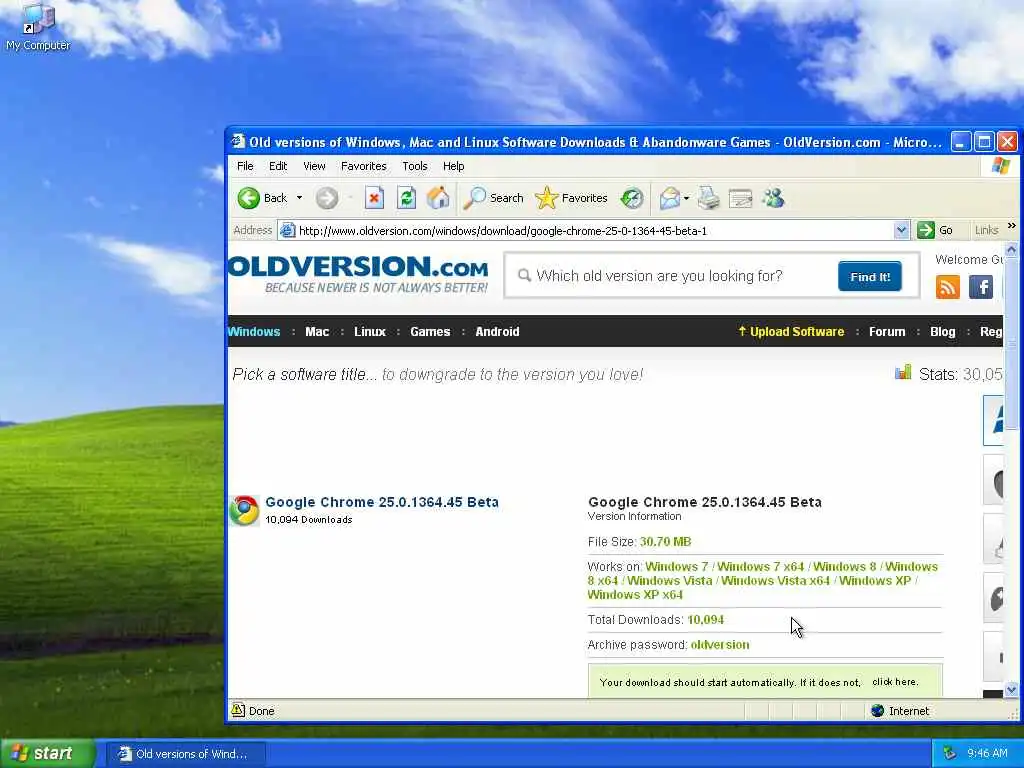
Task: Click the vertical scrollbar up arrow
Action: click(x=1012, y=249)
